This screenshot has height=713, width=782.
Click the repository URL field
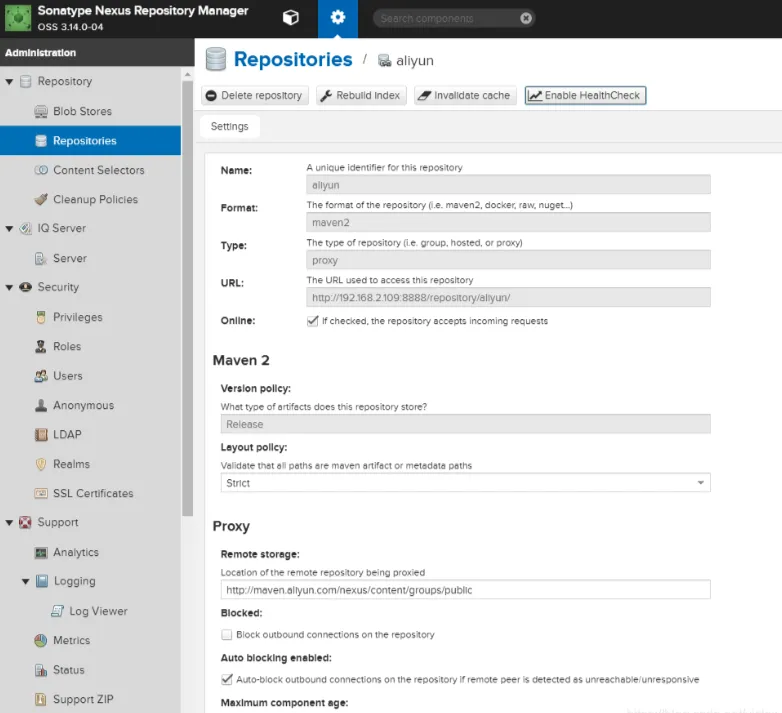(508, 298)
